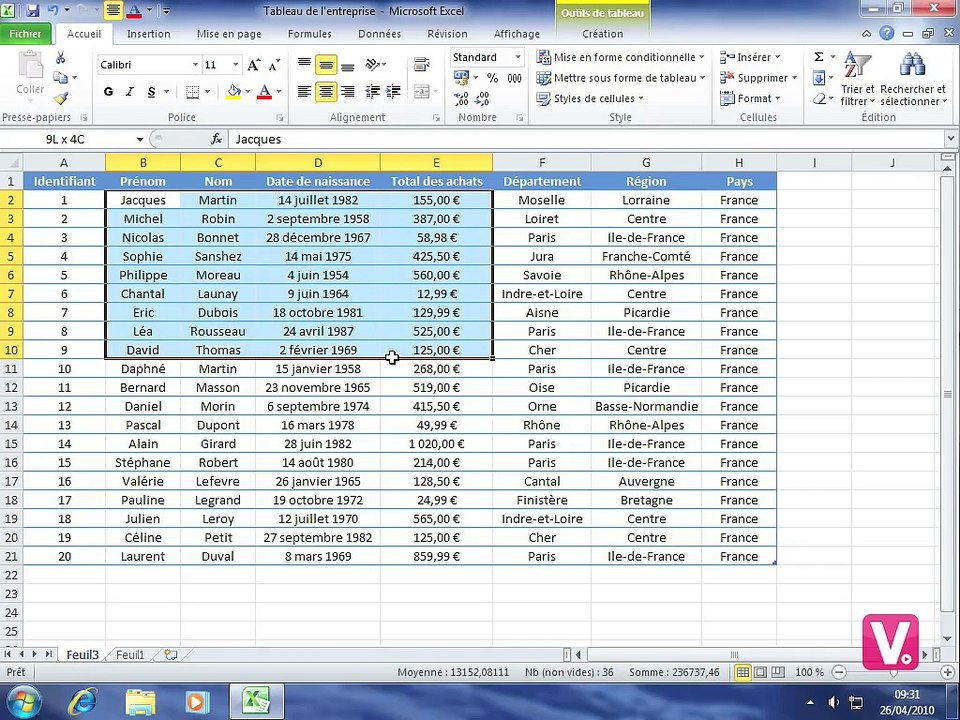Click the Supprimer cells button
The width and height of the screenshot is (960, 720).
point(759,78)
